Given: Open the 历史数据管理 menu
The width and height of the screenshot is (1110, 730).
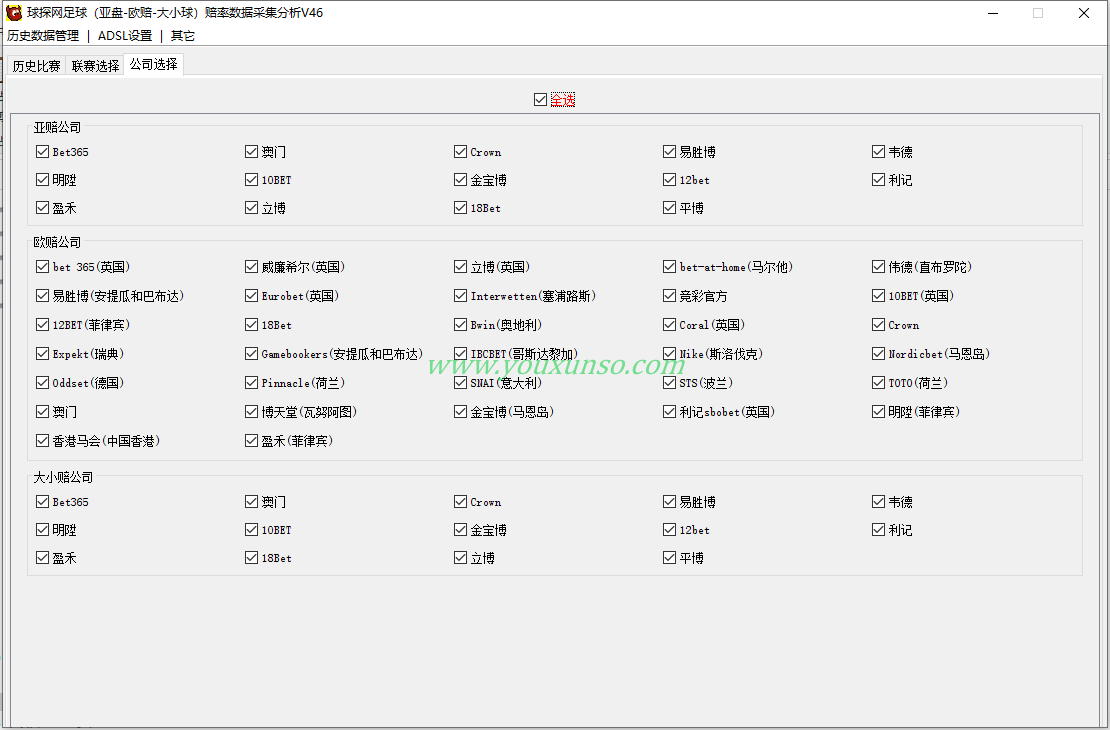Looking at the screenshot, I should pos(43,35).
